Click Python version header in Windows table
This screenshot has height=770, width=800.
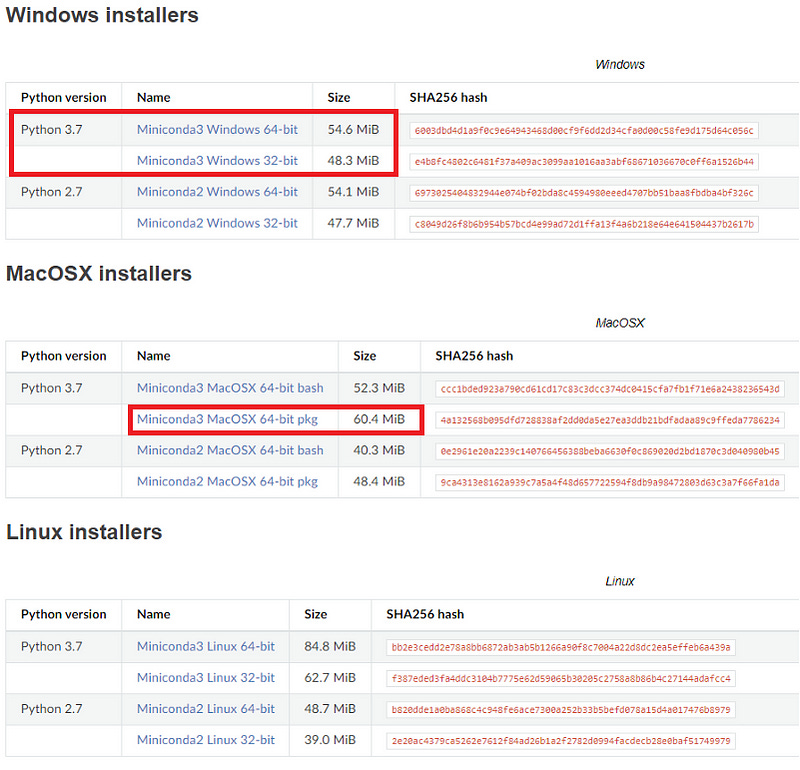click(64, 97)
